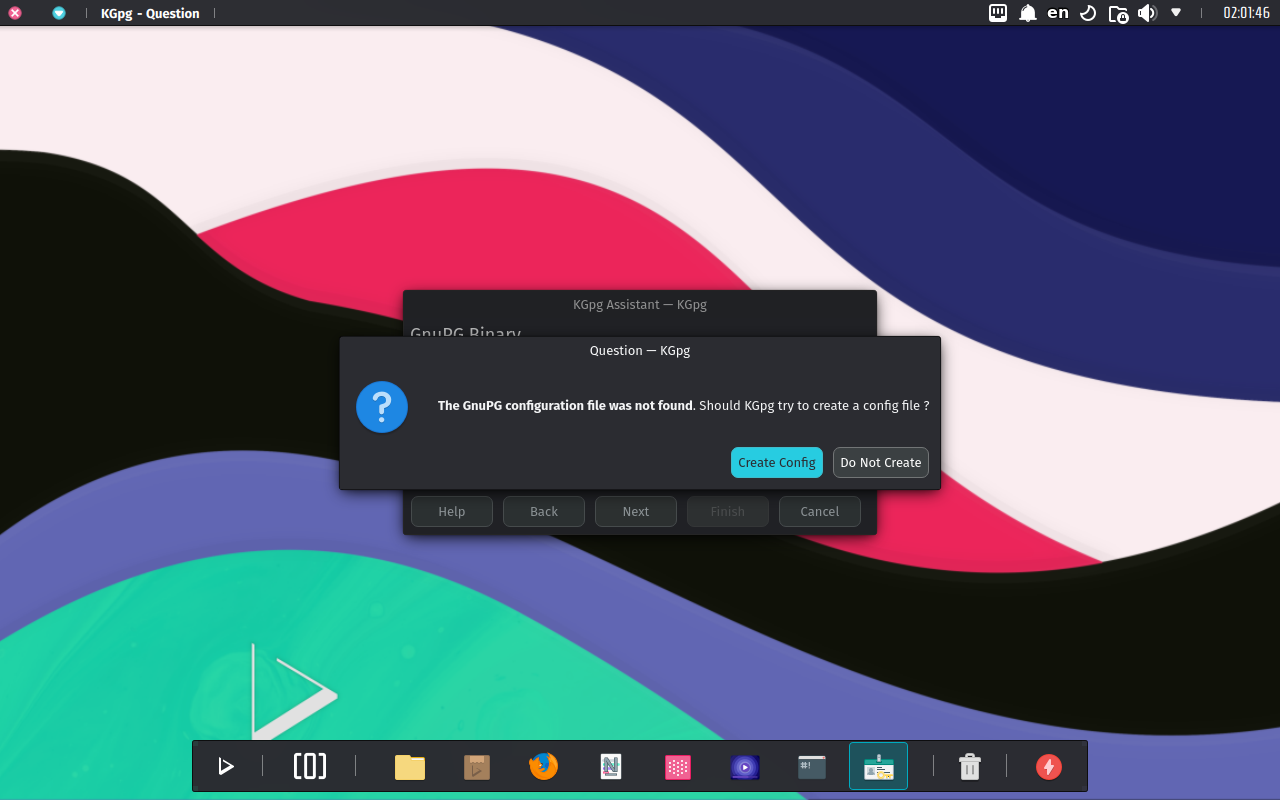The height and width of the screenshot is (800, 1280).
Task: Click the 'Question — KGpg' dialog title bar
Action: [x=640, y=350]
